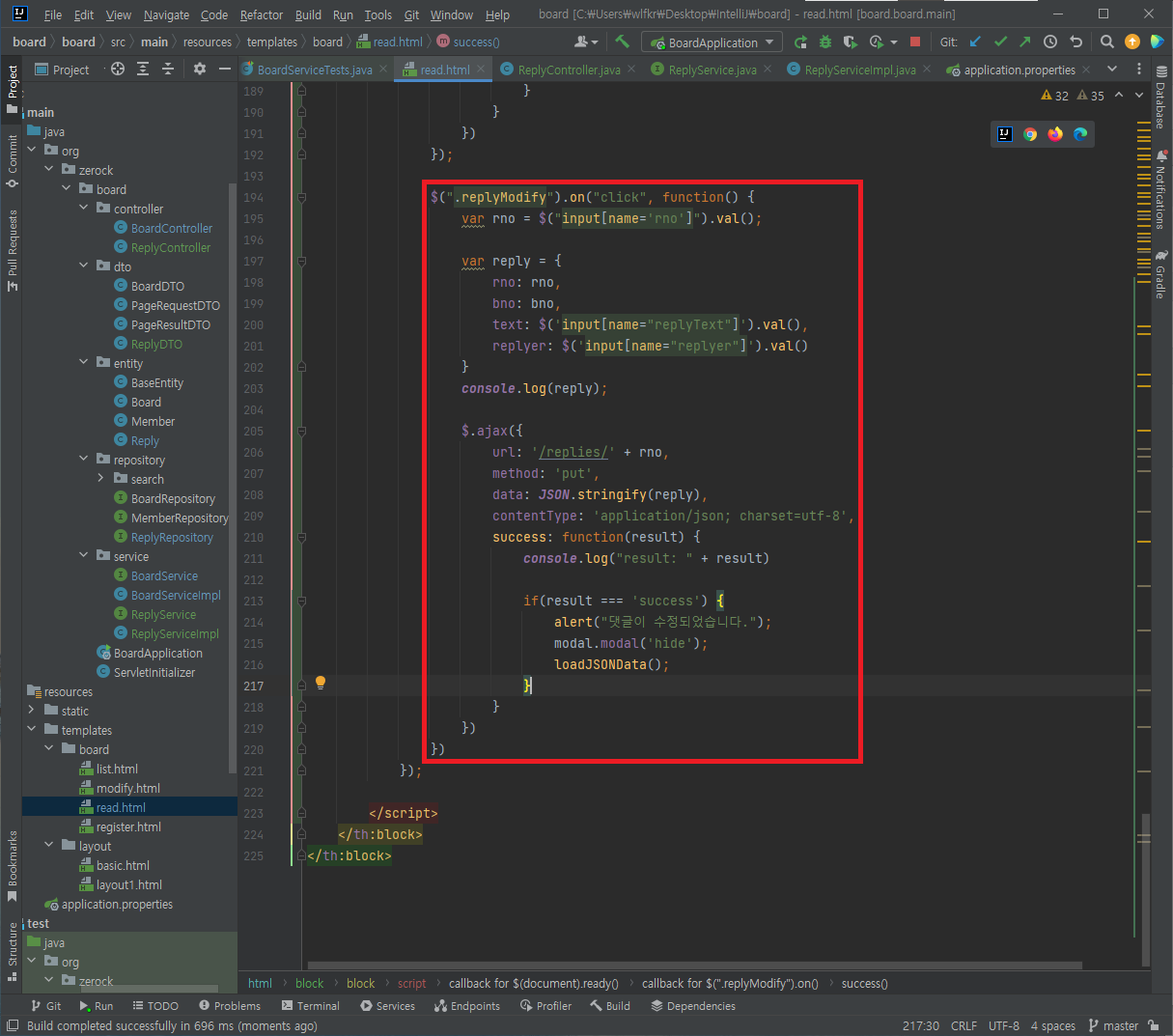
Task: Rerun BoardApplication with the green rerun icon
Action: 800,42
